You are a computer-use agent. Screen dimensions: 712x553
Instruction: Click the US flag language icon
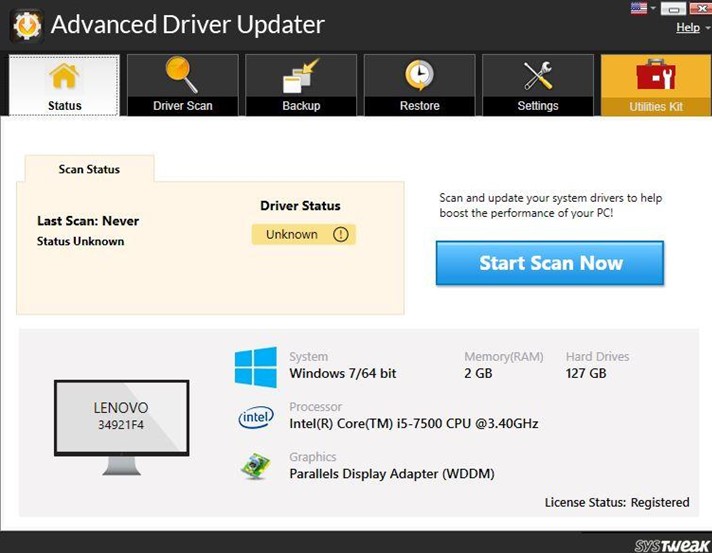pos(639,8)
